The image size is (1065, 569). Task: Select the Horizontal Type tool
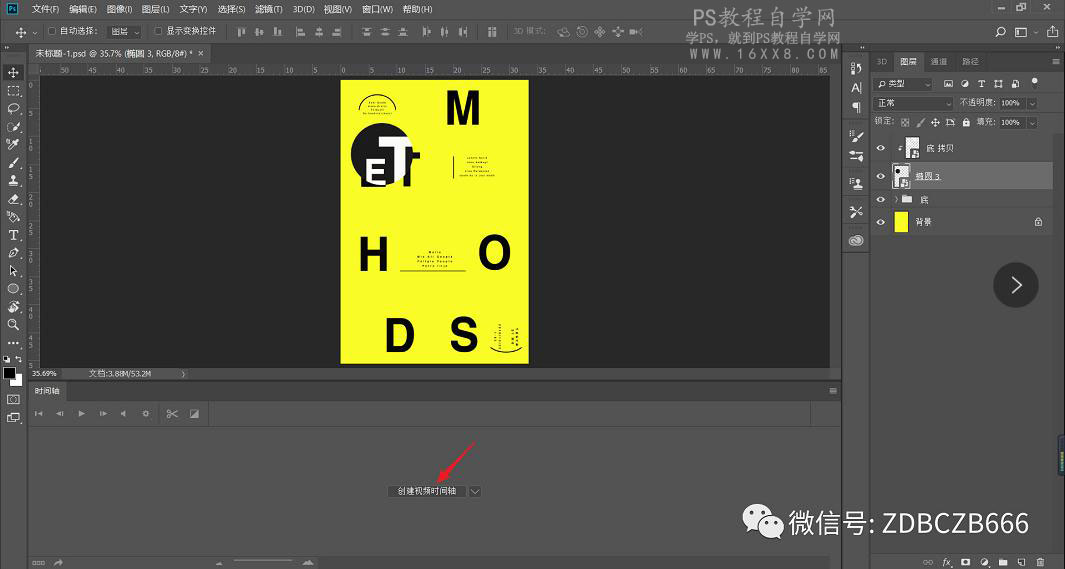[13, 235]
